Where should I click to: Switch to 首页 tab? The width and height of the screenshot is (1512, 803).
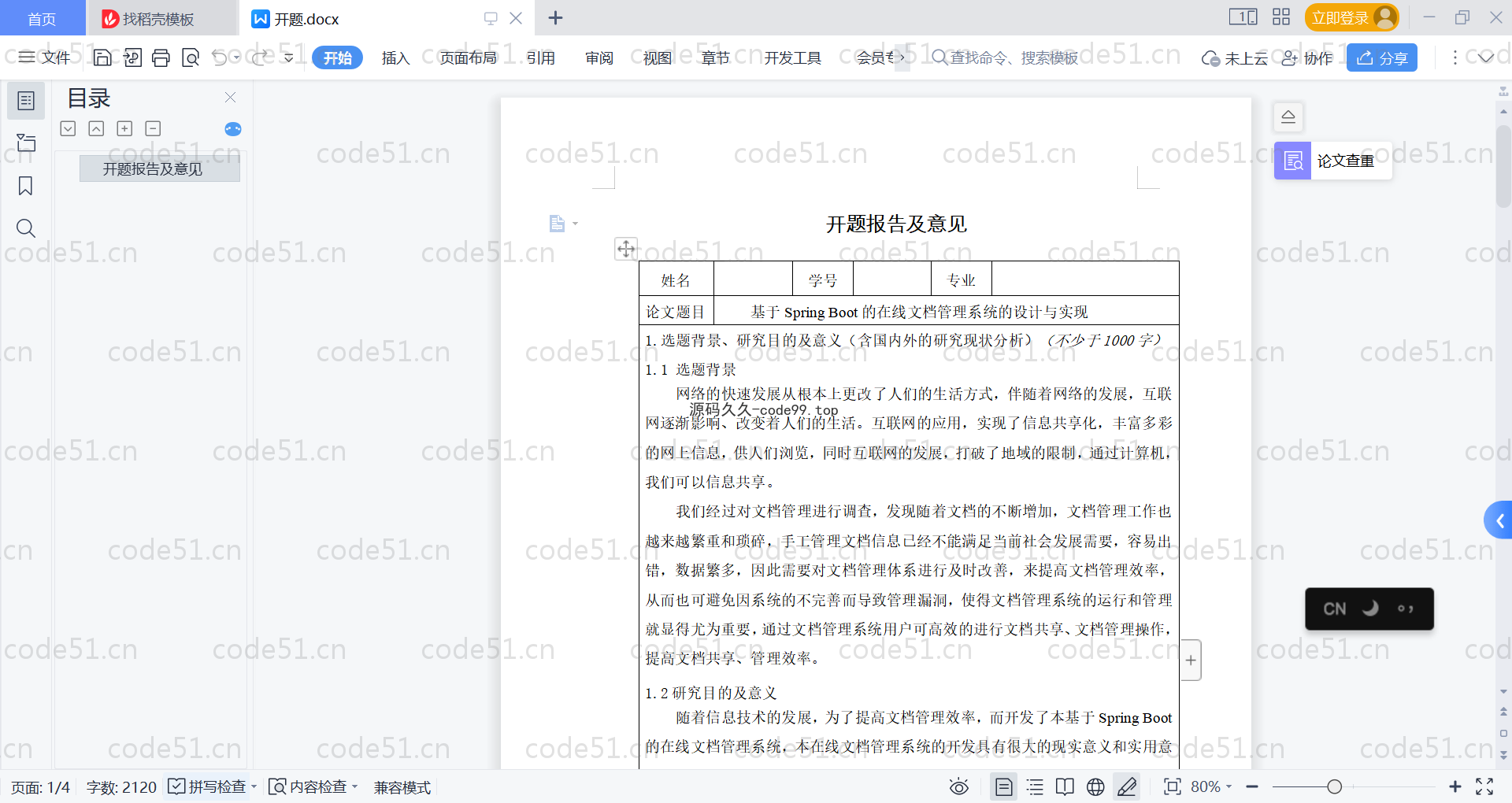pos(42,19)
